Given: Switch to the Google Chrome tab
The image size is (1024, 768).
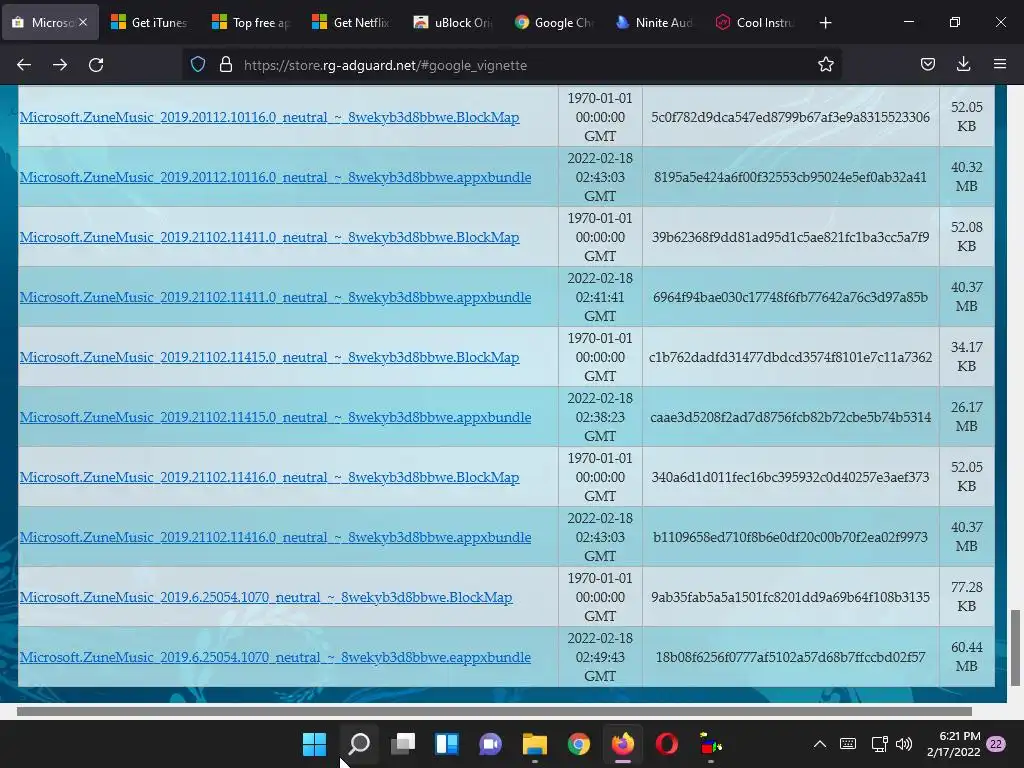Looking at the screenshot, I should tap(553, 23).
